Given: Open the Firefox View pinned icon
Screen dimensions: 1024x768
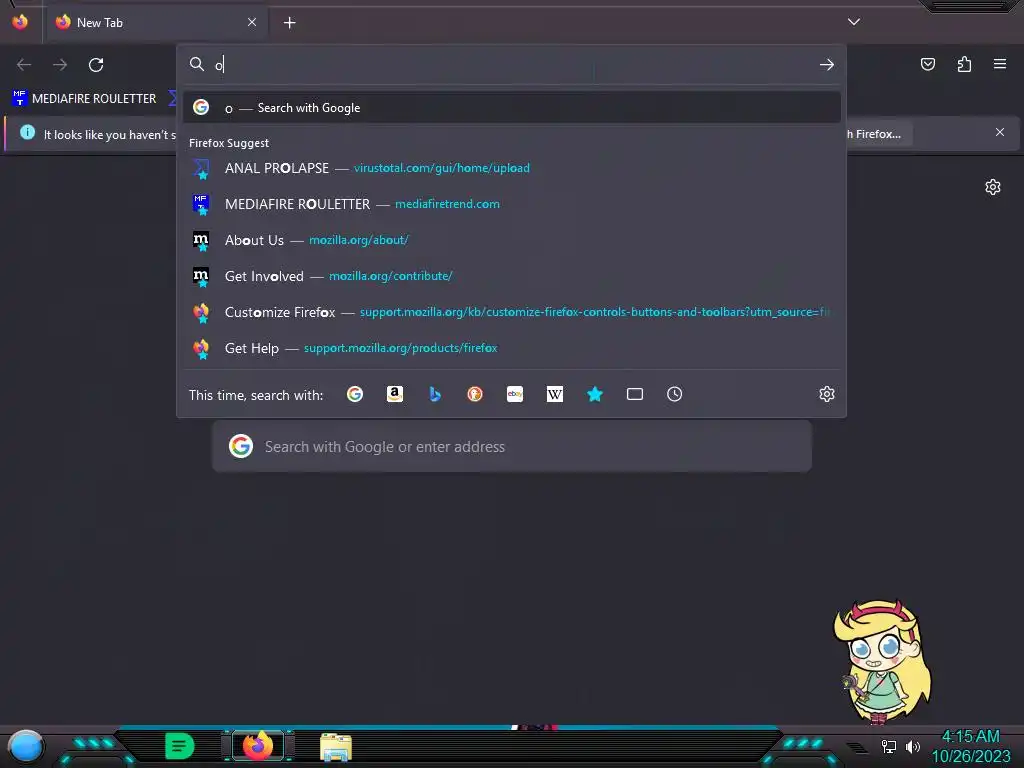Looking at the screenshot, I should pyautogui.click(x=20, y=22).
